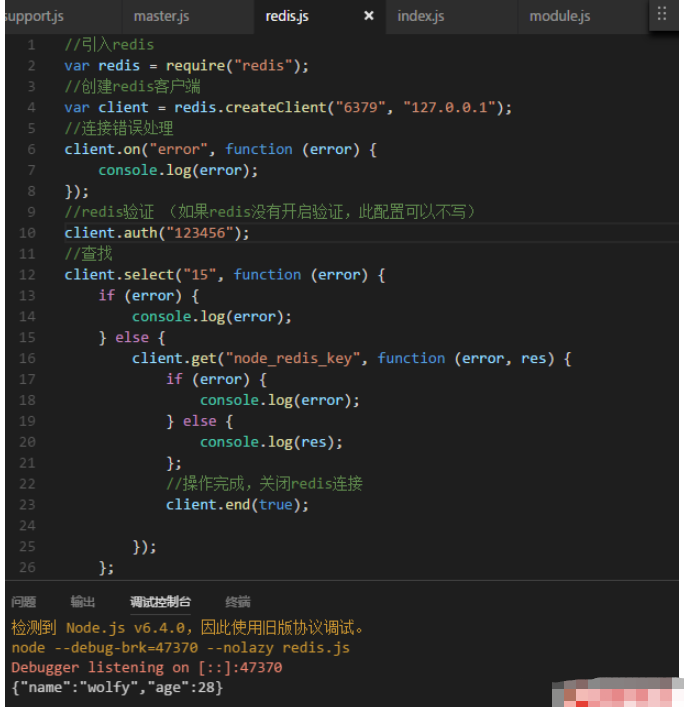Click the 检测到 Node.js v6.4.0 message
Viewport: 688px width, 707px height.
coord(187,628)
